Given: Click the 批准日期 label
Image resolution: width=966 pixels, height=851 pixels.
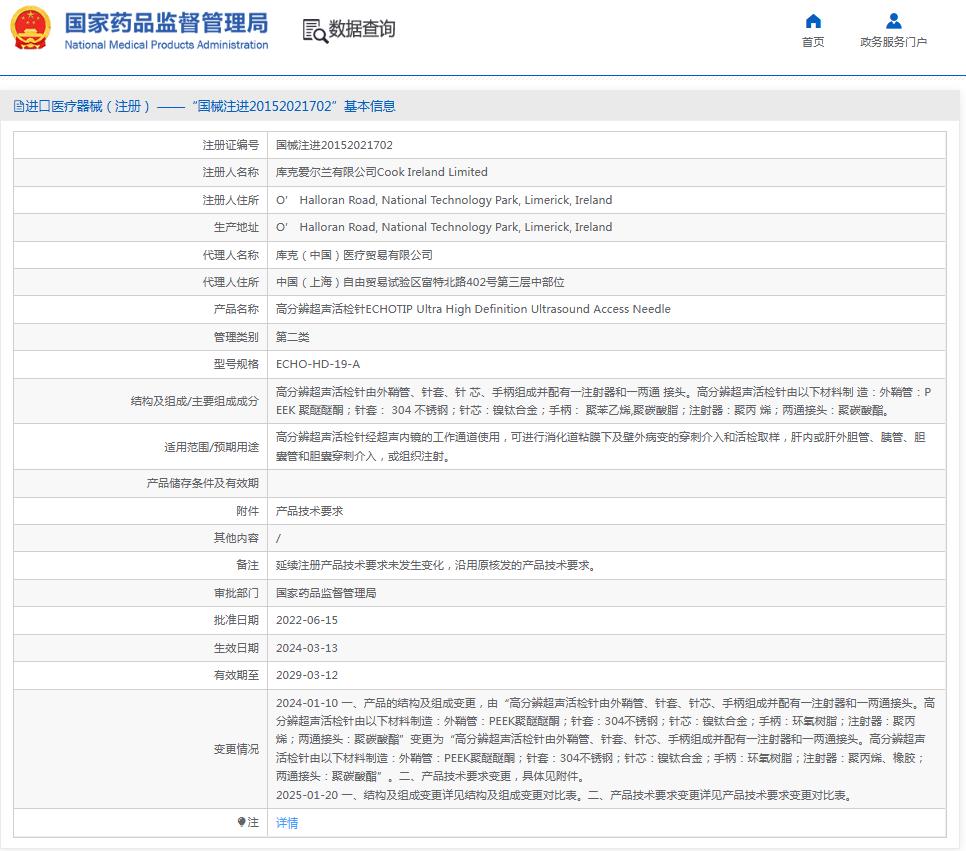Looking at the screenshot, I should point(236,620).
